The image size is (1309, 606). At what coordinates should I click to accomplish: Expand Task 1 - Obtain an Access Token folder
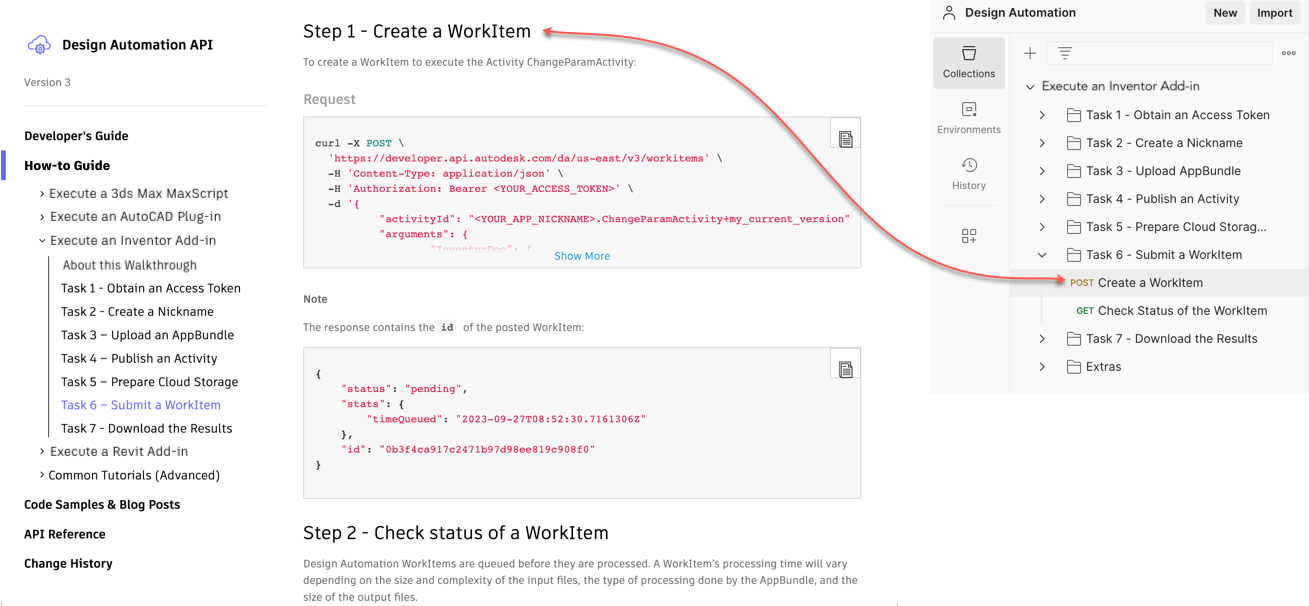click(x=1042, y=115)
